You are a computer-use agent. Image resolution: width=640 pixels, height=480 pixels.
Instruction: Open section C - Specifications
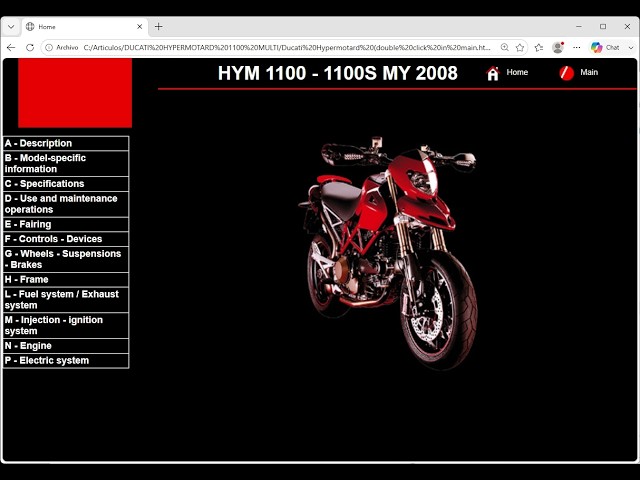[x=66, y=184]
